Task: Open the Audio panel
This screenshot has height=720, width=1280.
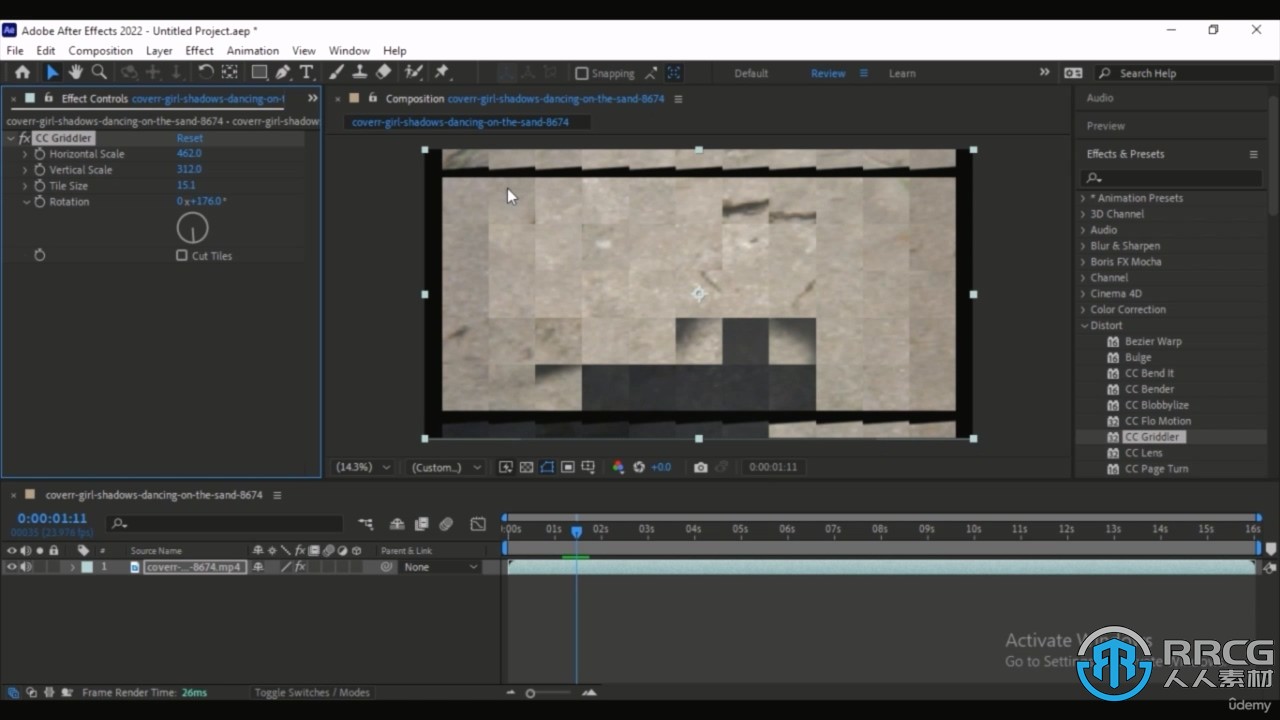Action: click(1100, 98)
